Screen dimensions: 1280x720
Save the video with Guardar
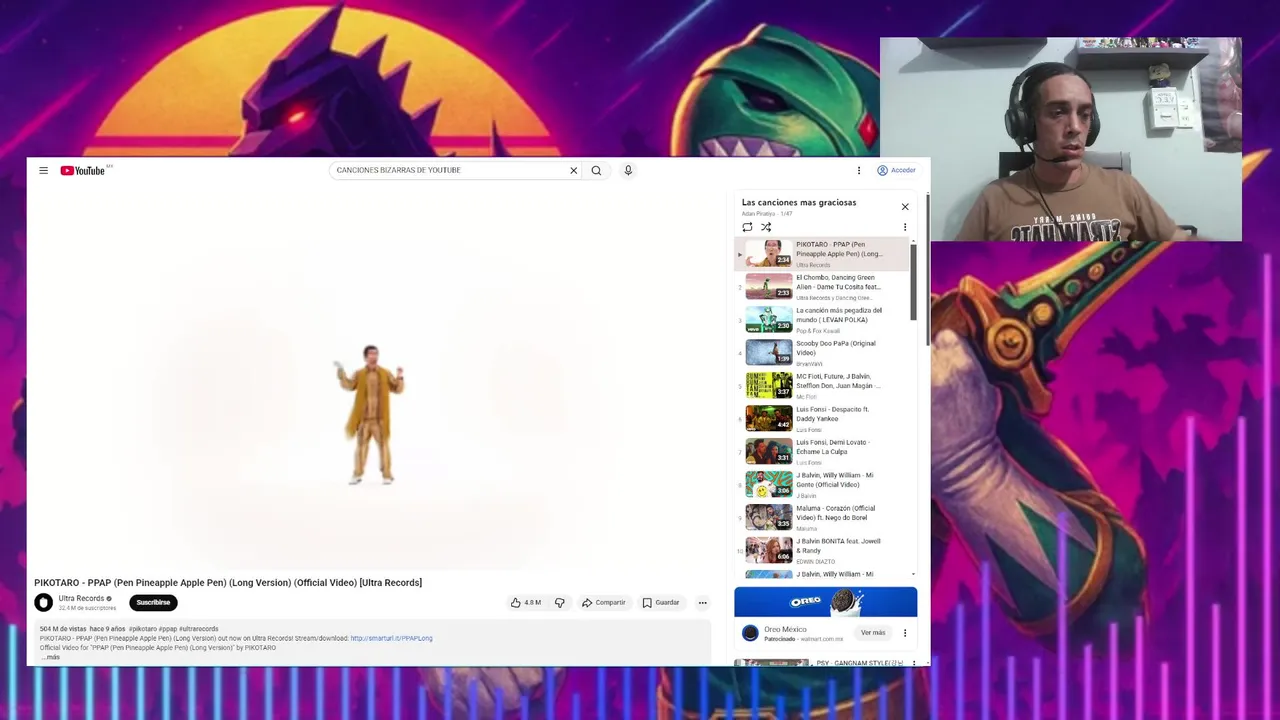[x=661, y=603]
